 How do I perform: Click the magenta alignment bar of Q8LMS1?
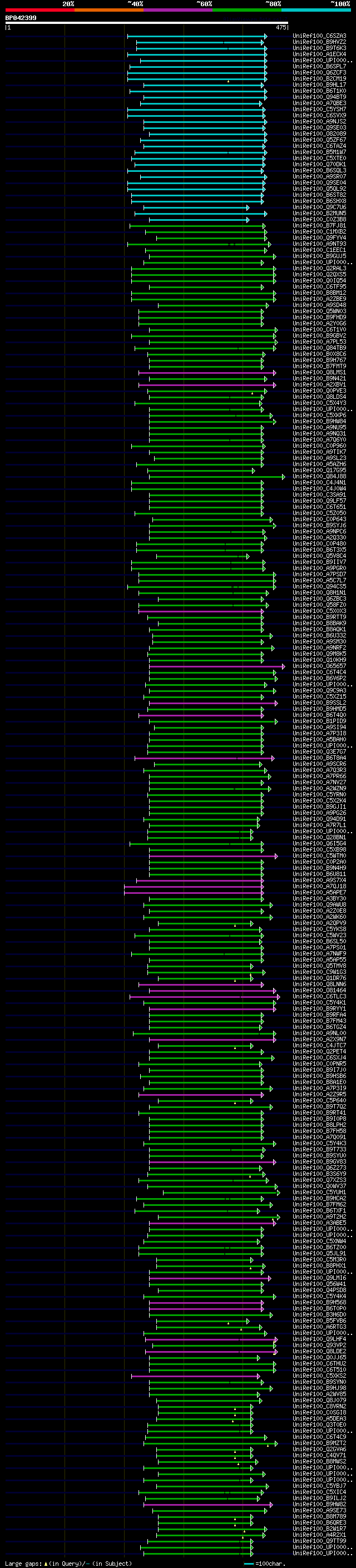tap(207, 373)
